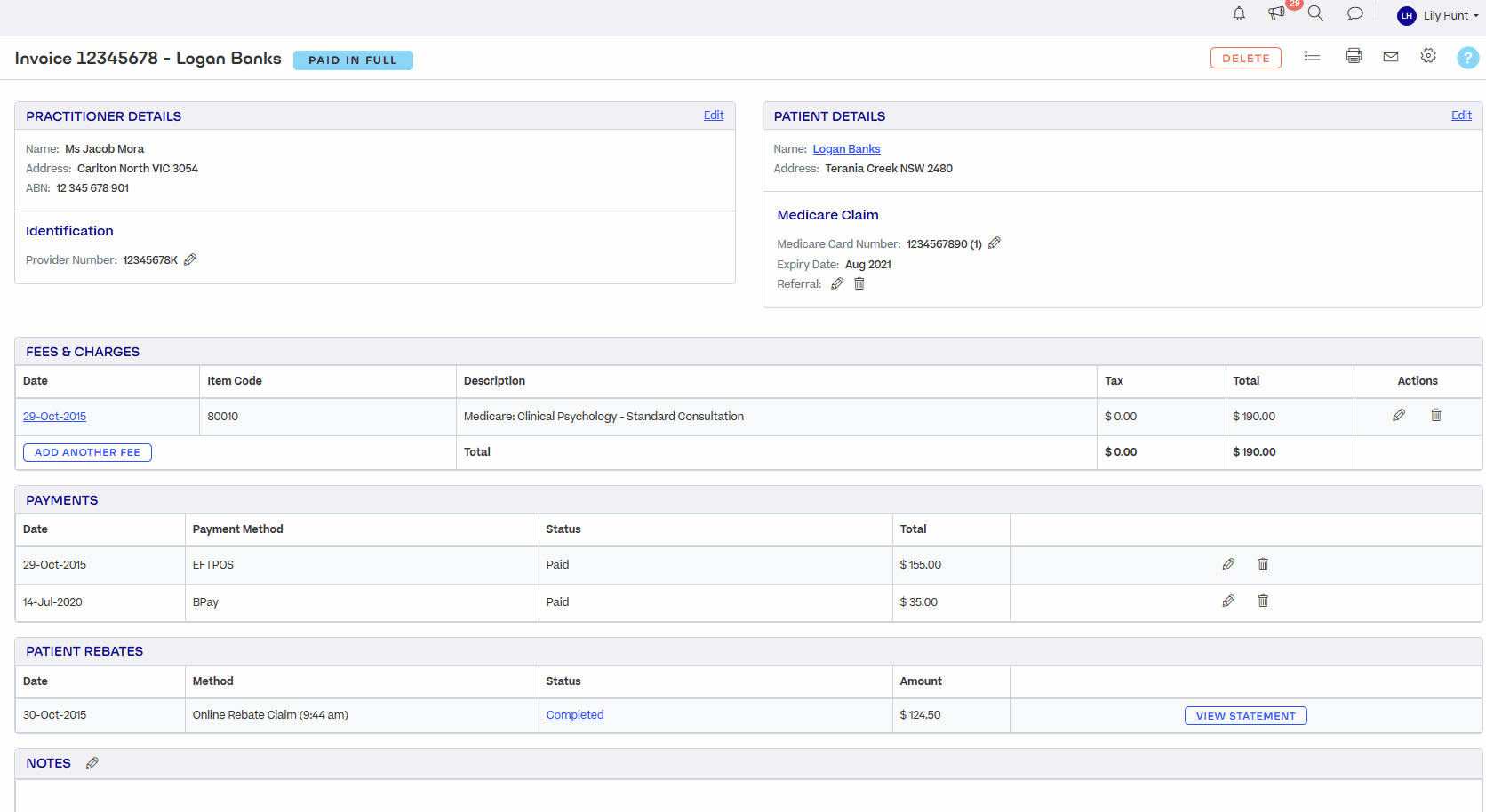
Task: Open the Logan Banks patient link
Action: point(846,149)
